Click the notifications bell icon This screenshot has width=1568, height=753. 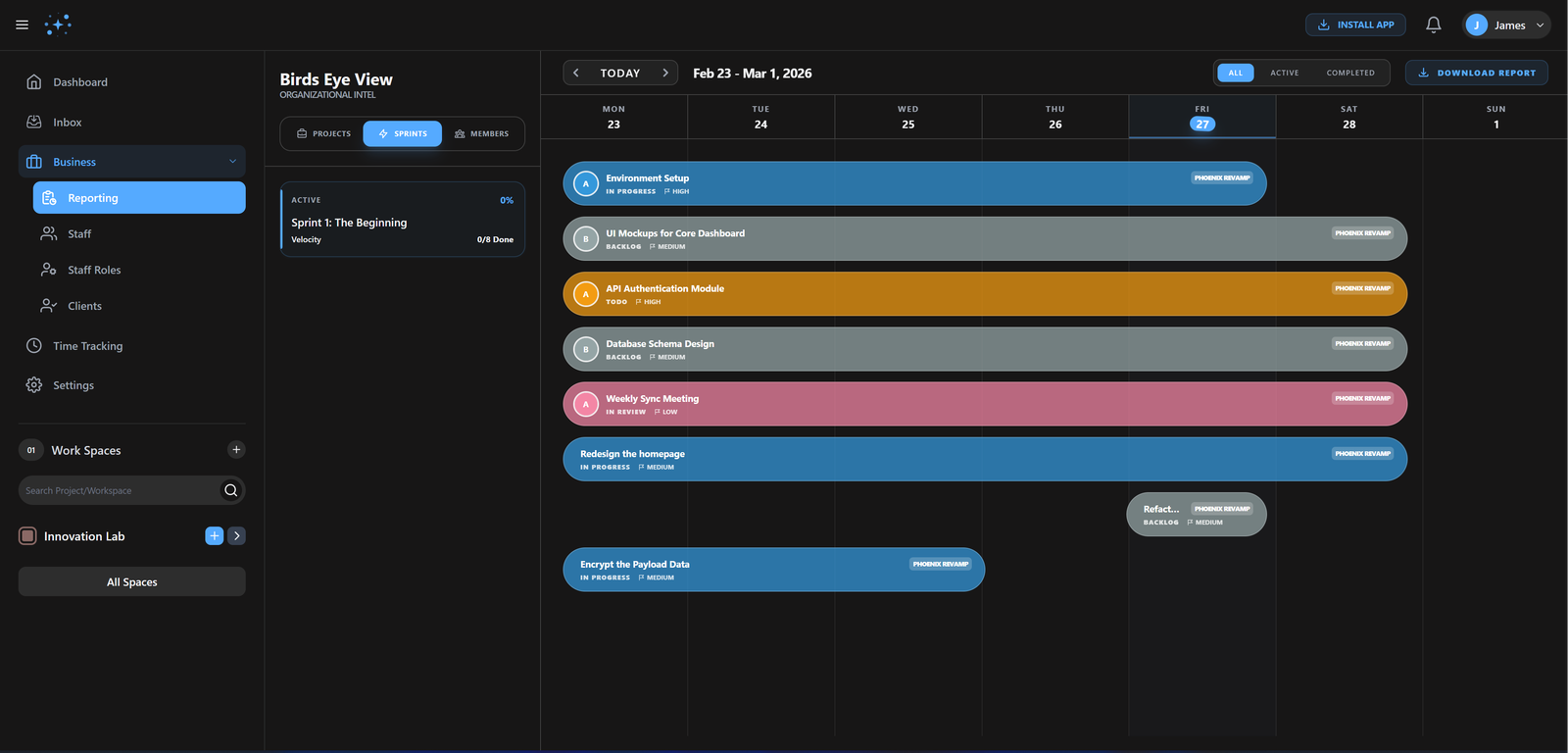[x=1433, y=25]
